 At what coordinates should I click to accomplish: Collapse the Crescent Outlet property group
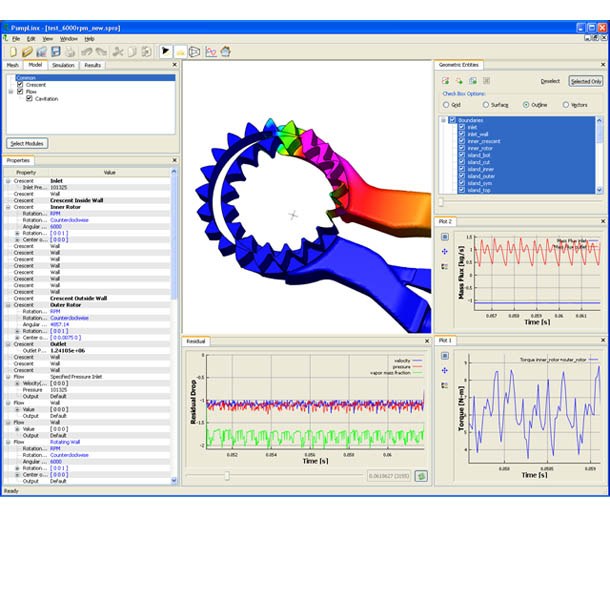[8, 344]
